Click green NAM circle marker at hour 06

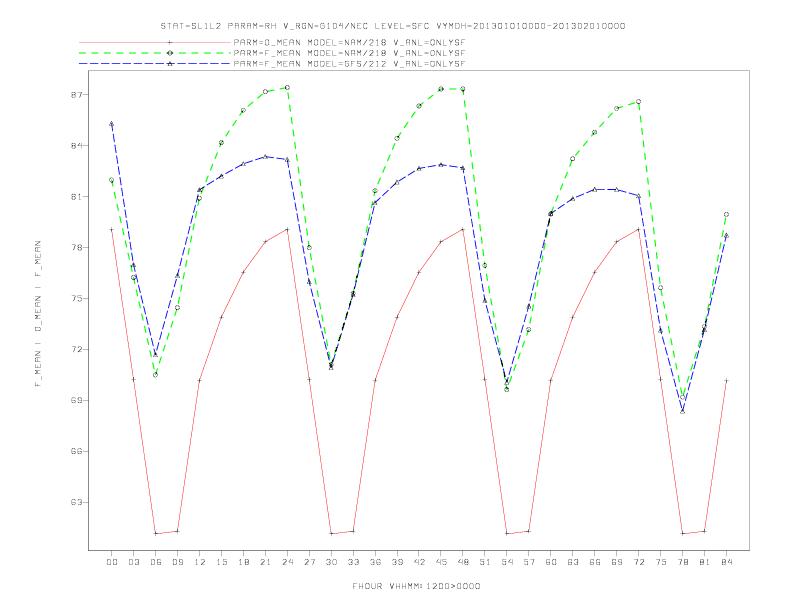point(156,375)
